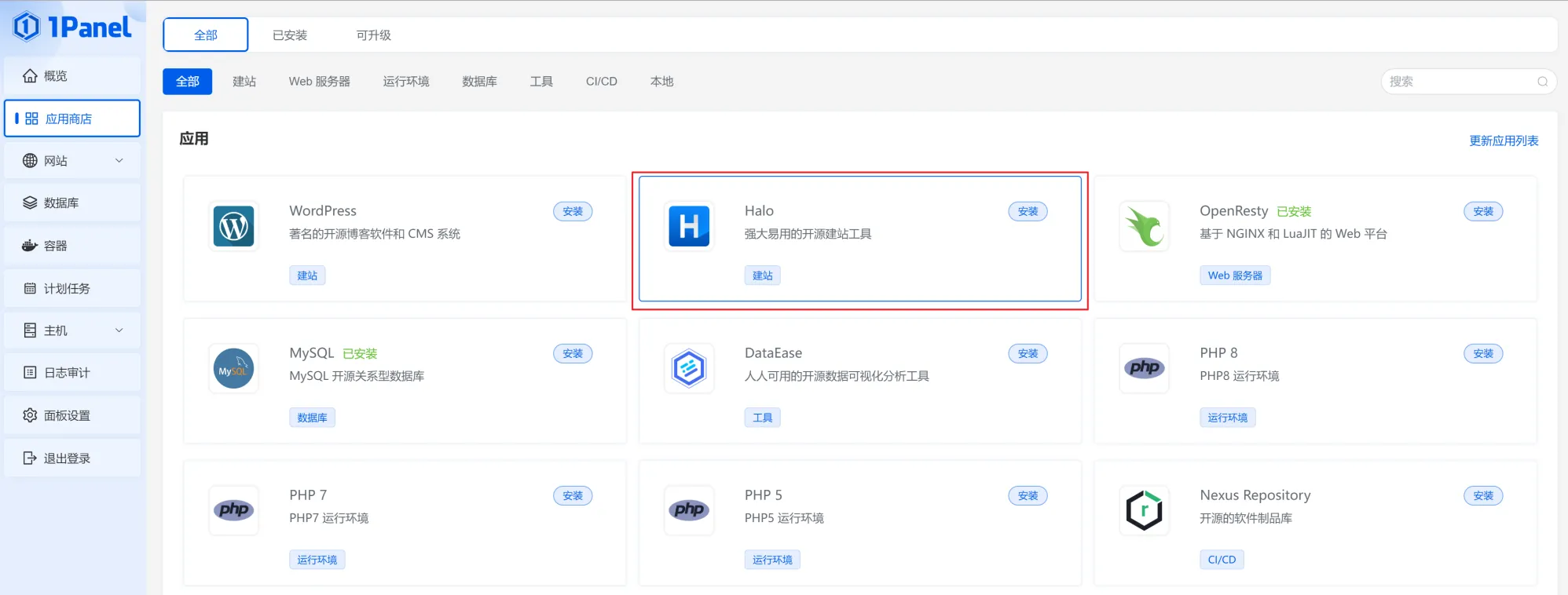Click the MySQL app logo icon

(x=233, y=369)
